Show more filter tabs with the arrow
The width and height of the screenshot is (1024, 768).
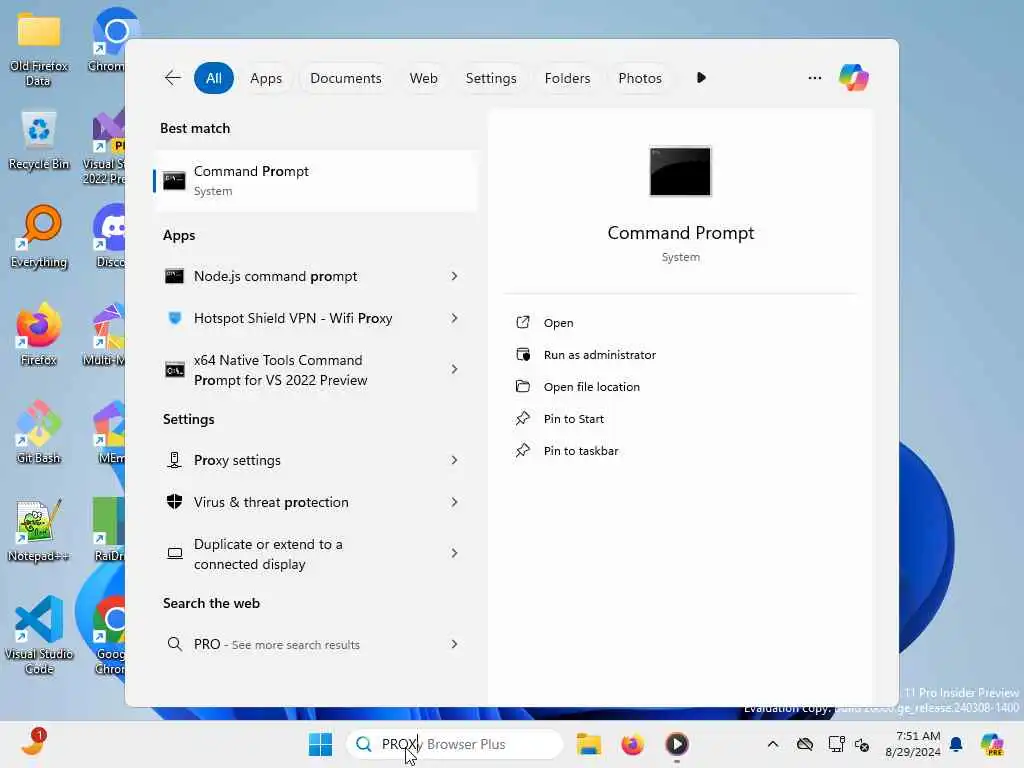coord(701,78)
